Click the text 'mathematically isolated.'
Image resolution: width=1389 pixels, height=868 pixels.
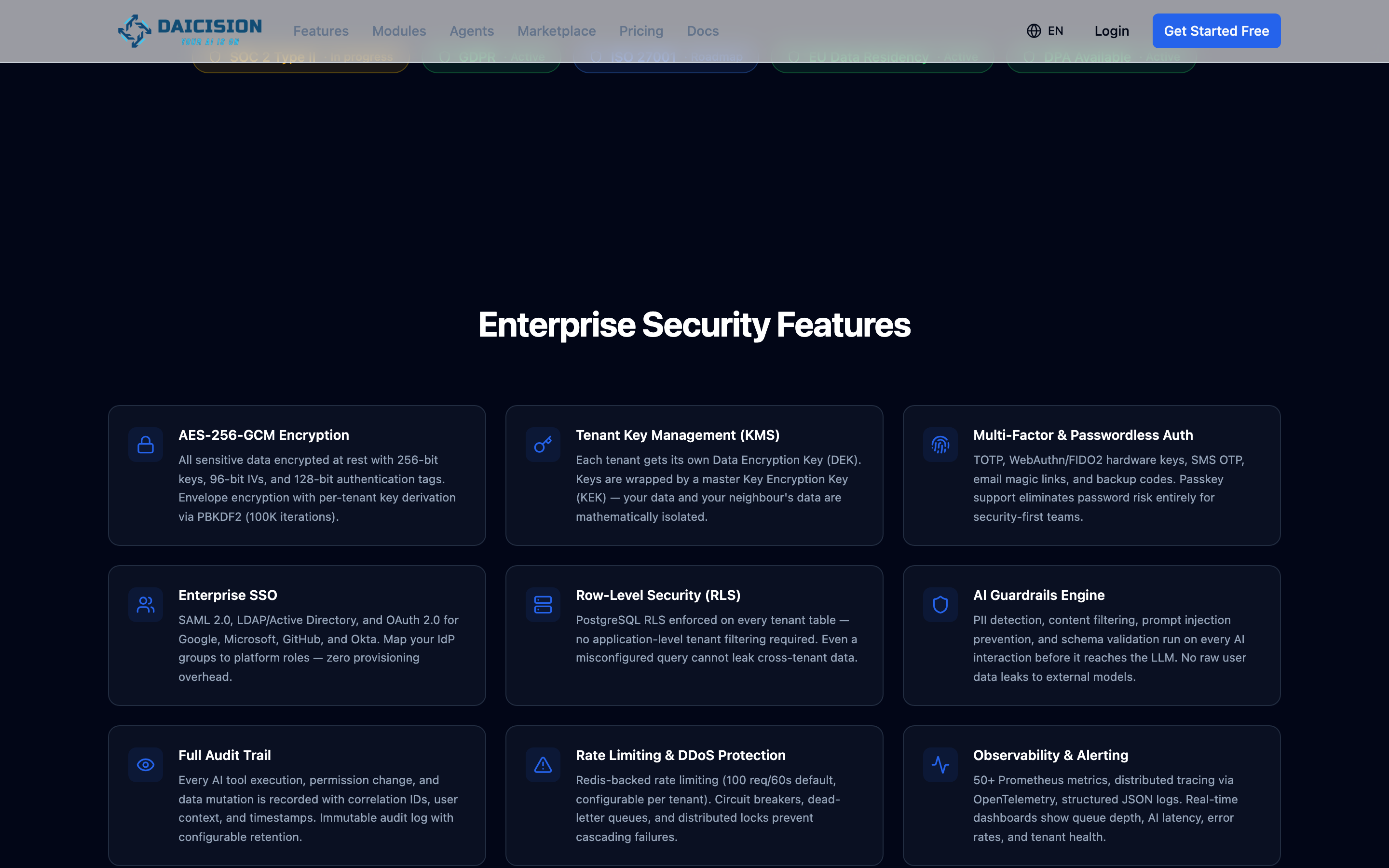click(641, 516)
